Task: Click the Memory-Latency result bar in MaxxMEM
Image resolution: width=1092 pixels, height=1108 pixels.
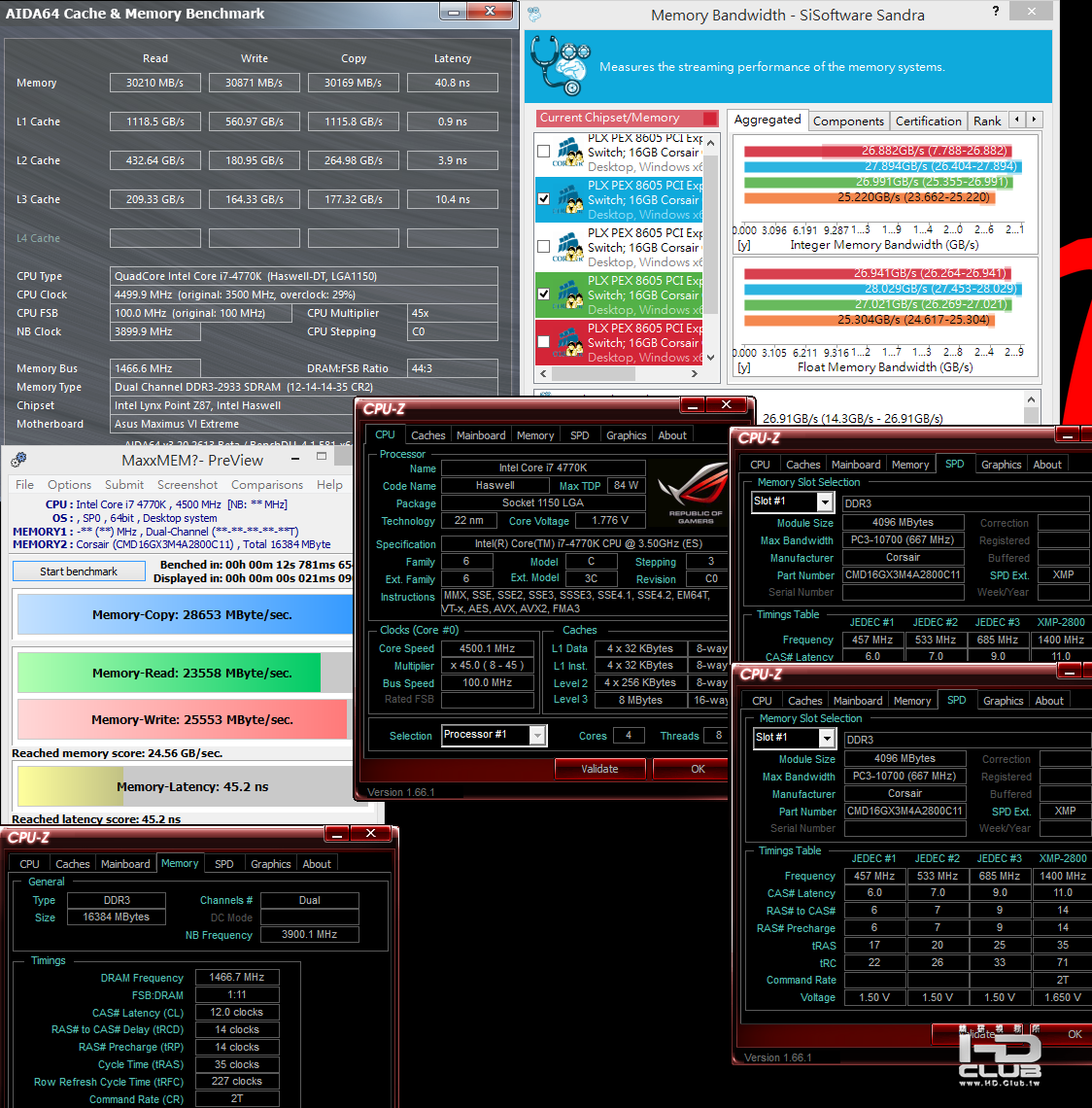Action: point(185,786)
